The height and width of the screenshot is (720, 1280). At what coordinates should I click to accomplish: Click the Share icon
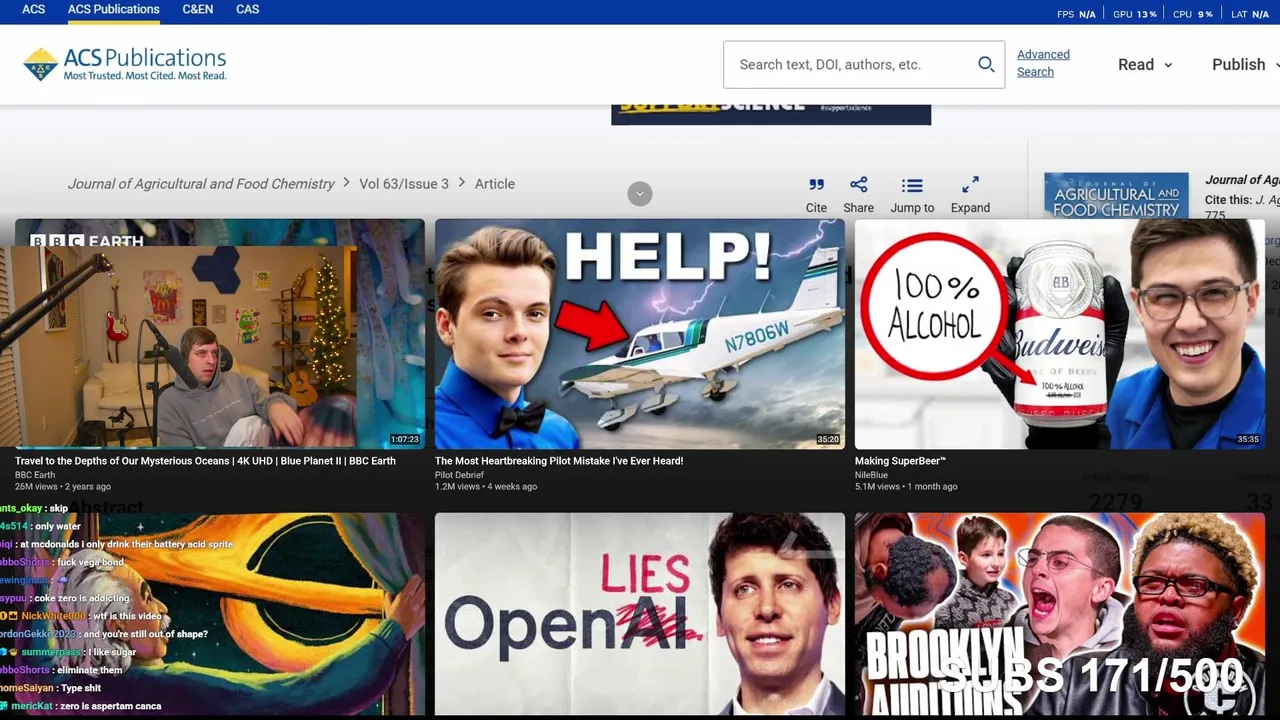tap(858, 185)
